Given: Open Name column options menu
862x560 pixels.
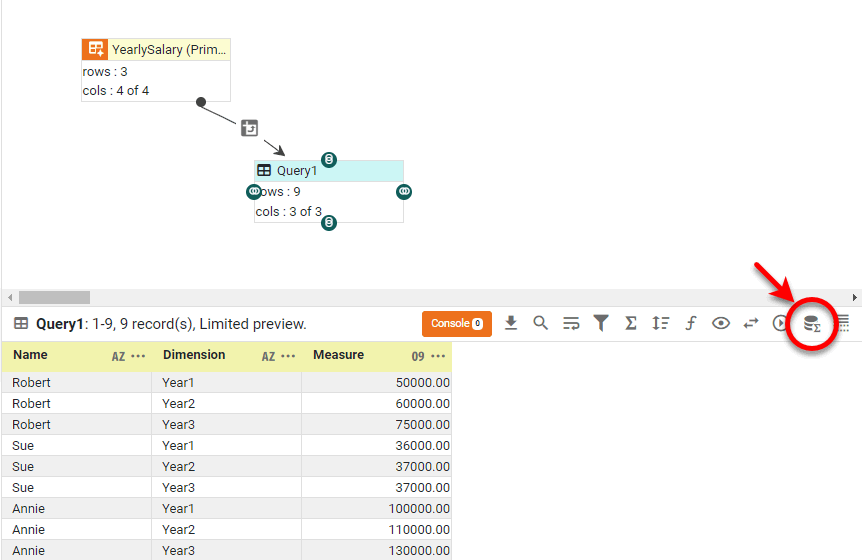Looking at the screenshot, I should [x=139, y=356].
